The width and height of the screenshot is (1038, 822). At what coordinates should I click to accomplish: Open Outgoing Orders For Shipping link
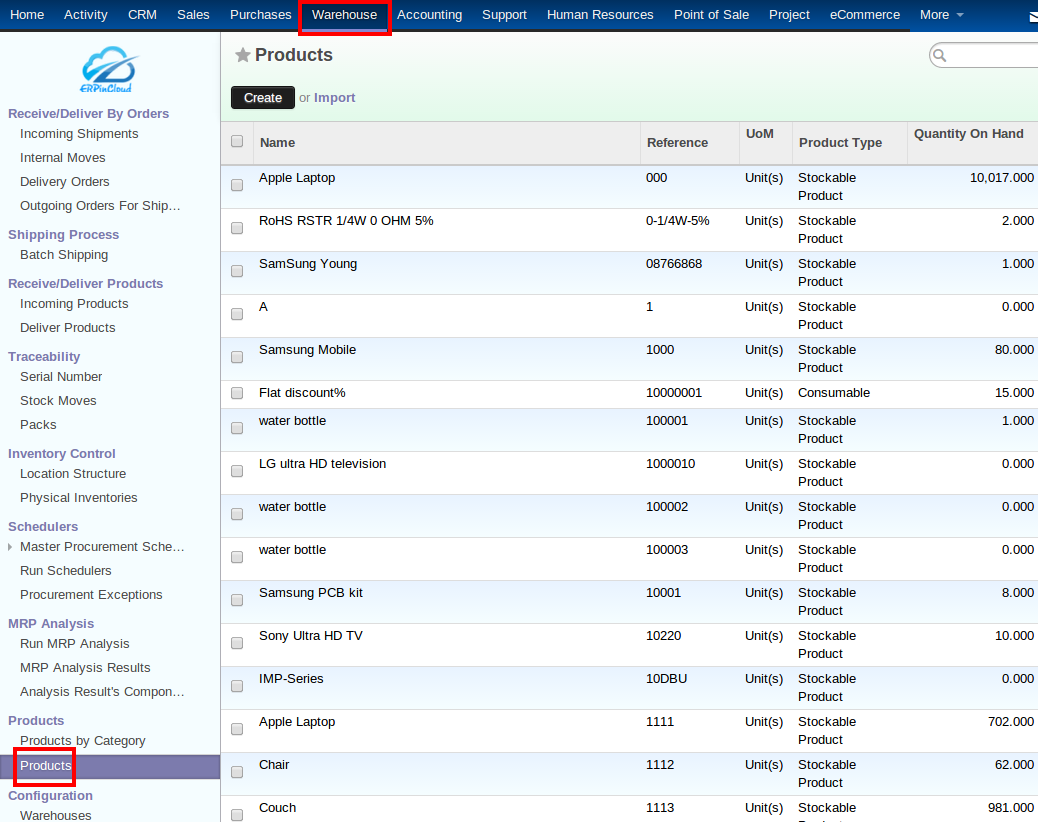pos(100,205)
